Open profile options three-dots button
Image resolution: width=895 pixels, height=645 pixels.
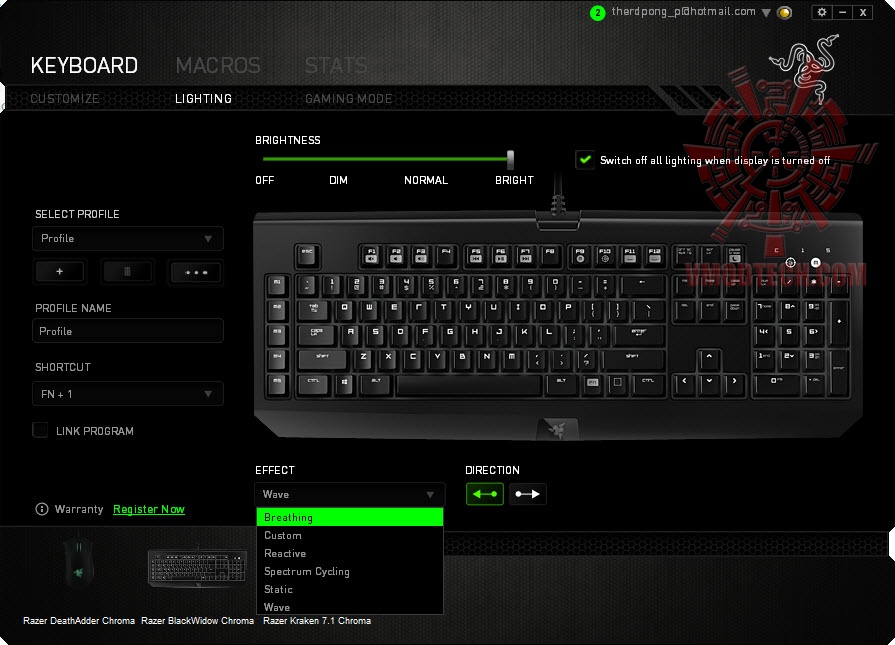coord(196,272)
